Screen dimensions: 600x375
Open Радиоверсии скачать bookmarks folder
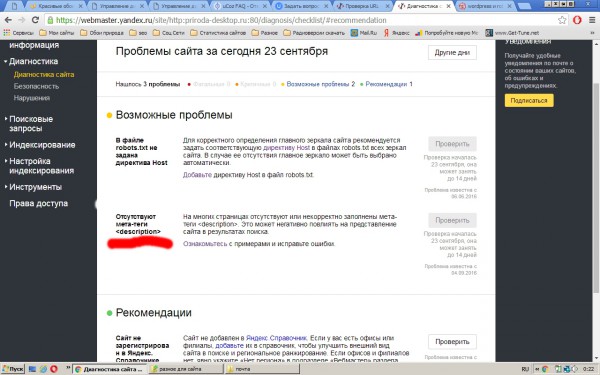click(x=314, y=33)
